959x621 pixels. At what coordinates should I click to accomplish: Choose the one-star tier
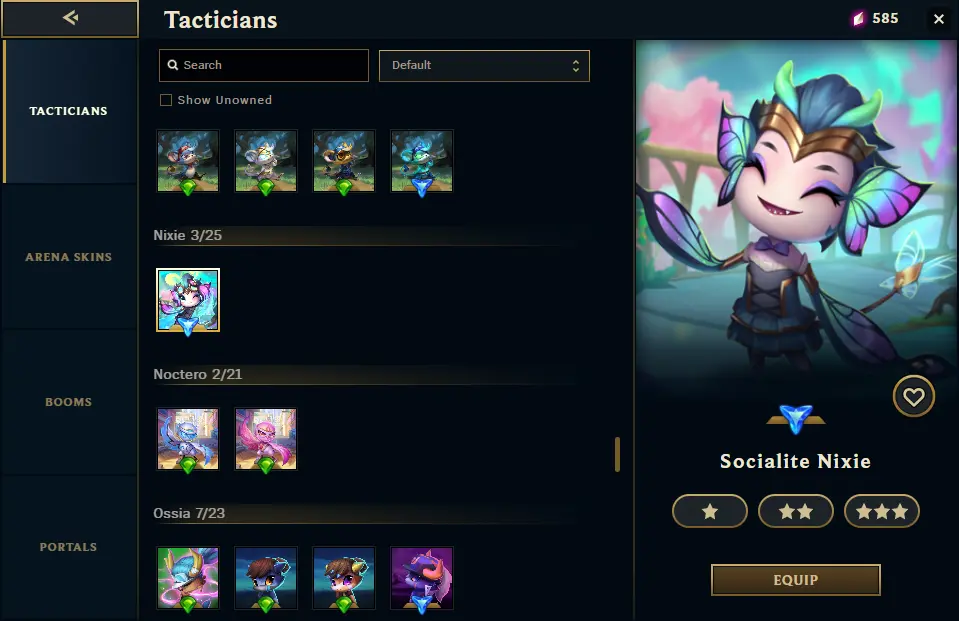pos(710,512)
